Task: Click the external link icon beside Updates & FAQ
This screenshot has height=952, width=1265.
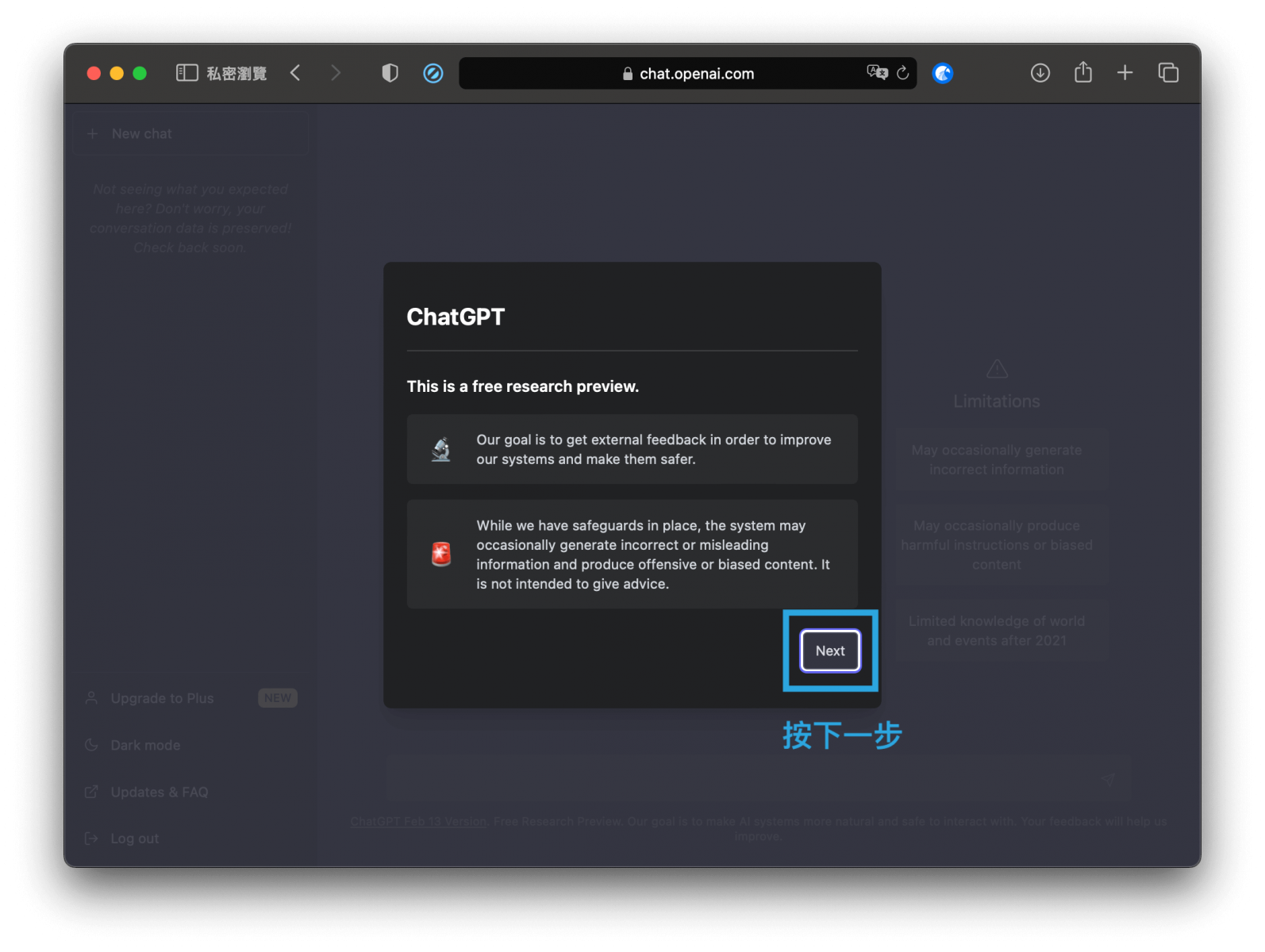Action: pos(92,792)
